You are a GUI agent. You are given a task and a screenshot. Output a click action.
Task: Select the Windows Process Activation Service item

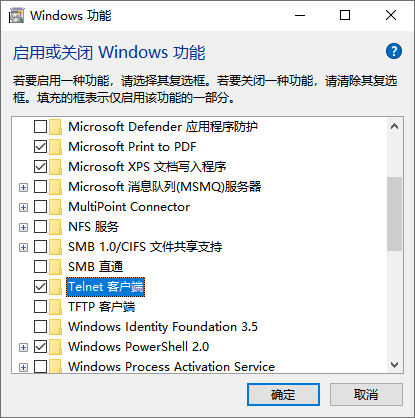click(171, 366)
